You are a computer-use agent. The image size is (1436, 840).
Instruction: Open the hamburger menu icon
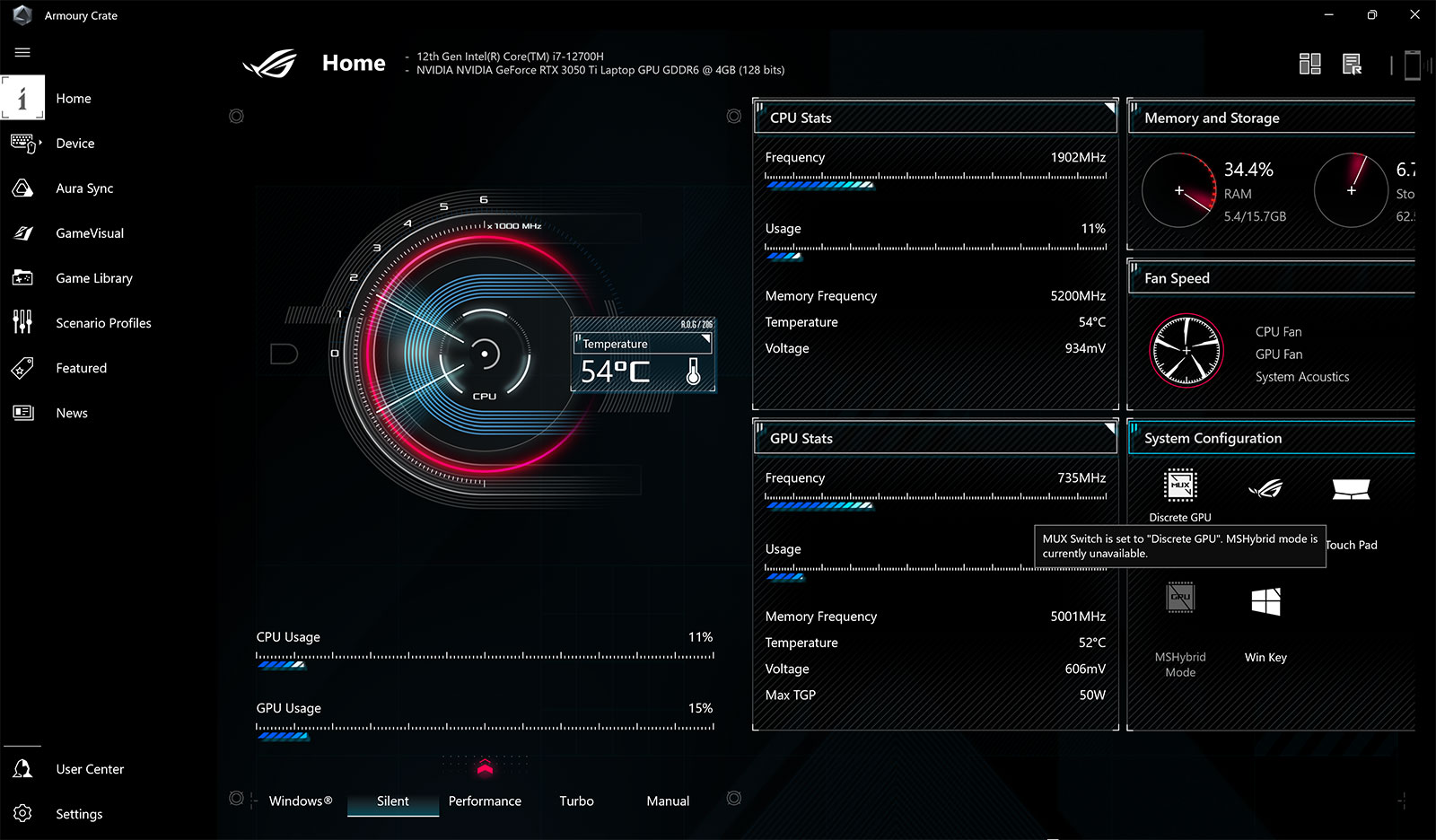(x=22, y=52)
